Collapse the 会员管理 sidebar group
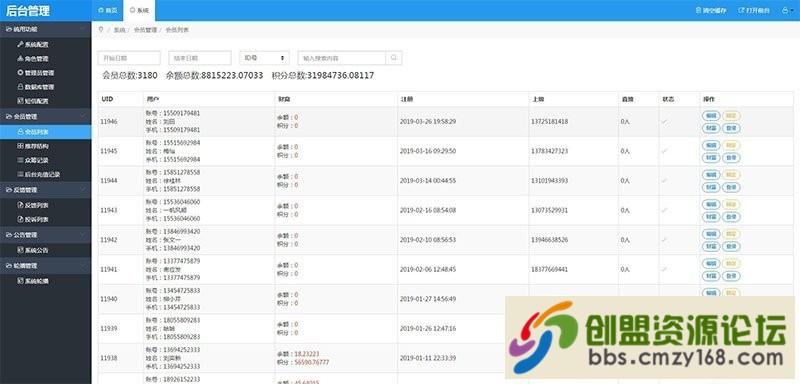Image resolution: width=800 pixels, height=384 pixels. [45, 117]
